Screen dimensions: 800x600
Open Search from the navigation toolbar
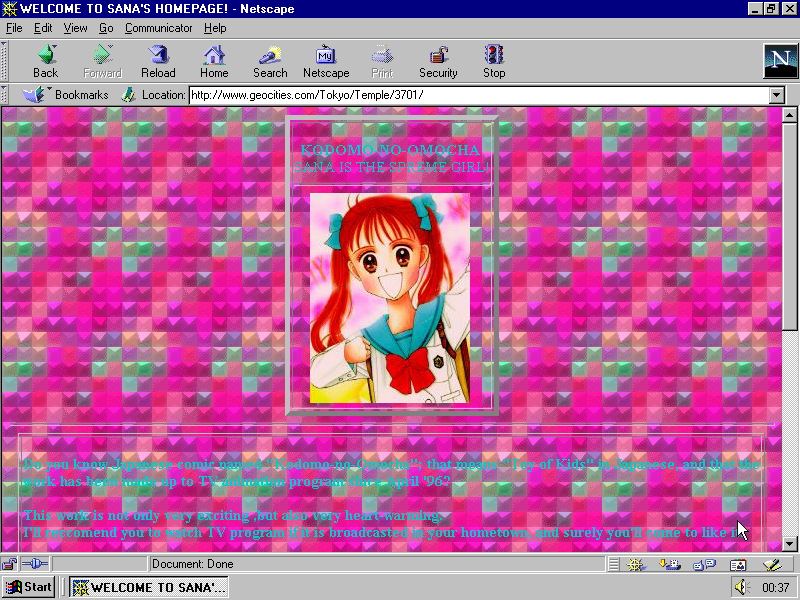click(x=270, y=61)
